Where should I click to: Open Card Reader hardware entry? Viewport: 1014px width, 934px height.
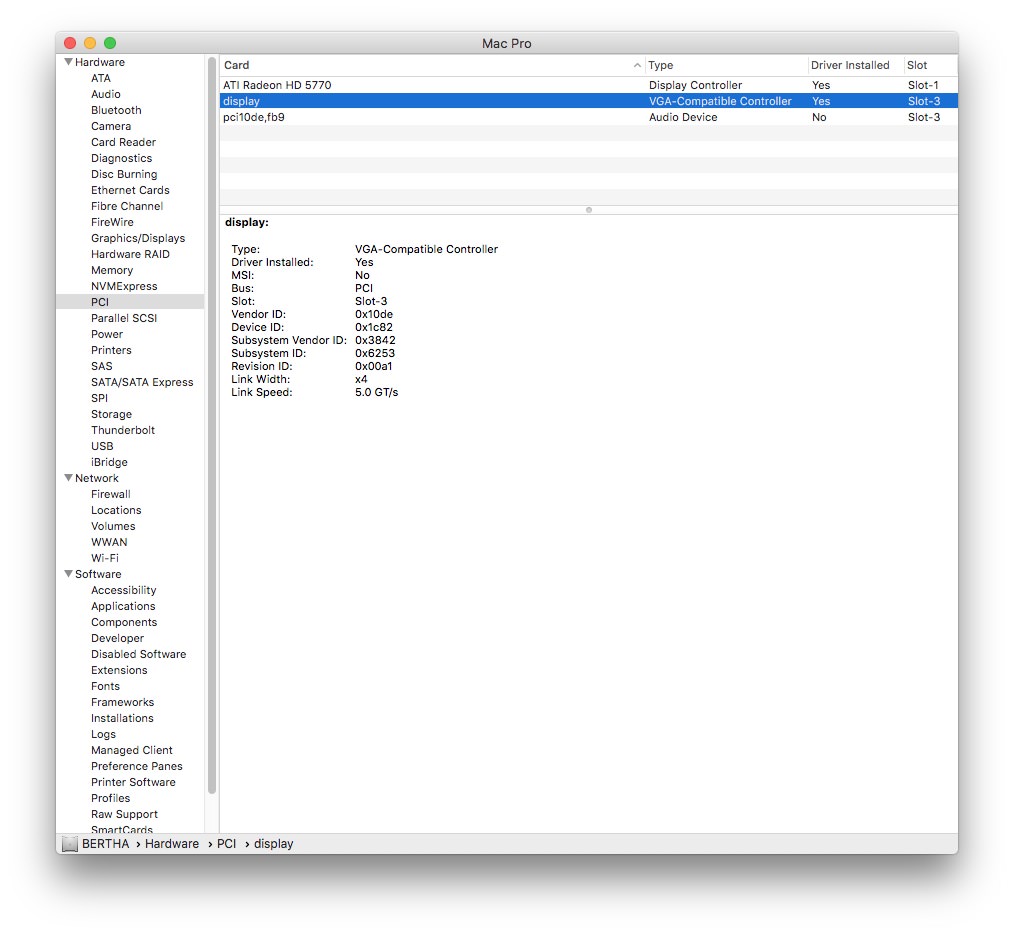(123, 142)
